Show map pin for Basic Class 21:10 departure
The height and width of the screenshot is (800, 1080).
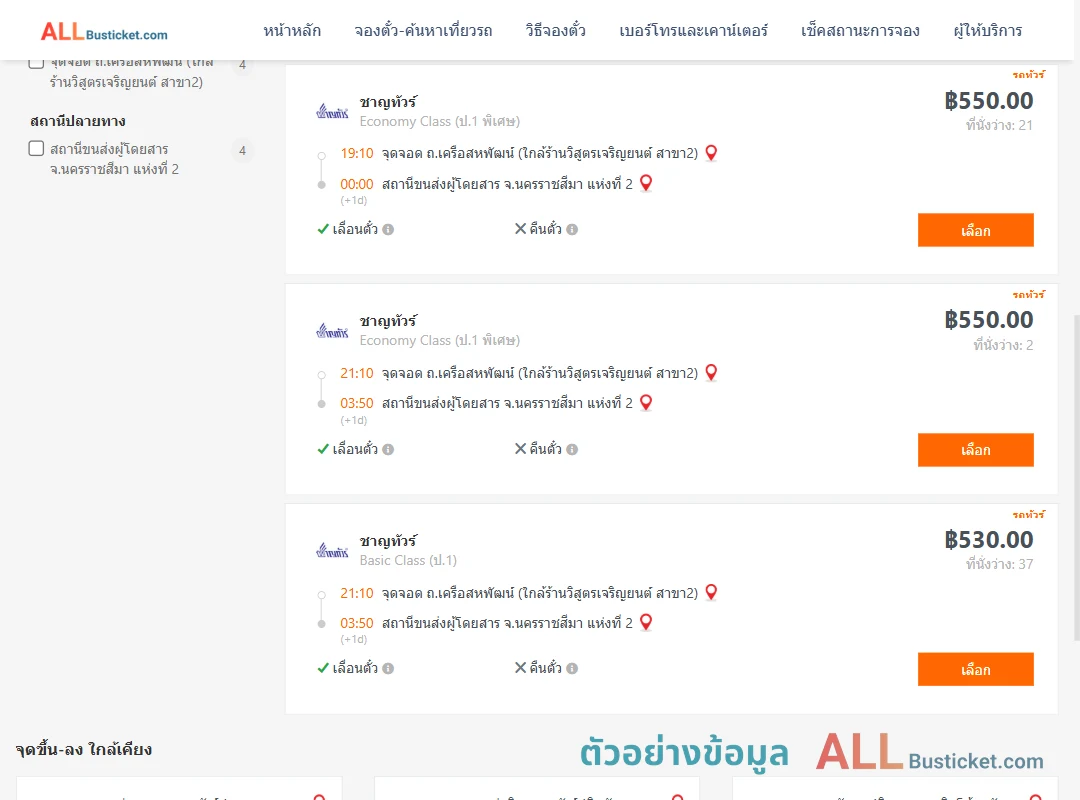tap(712, 593)
